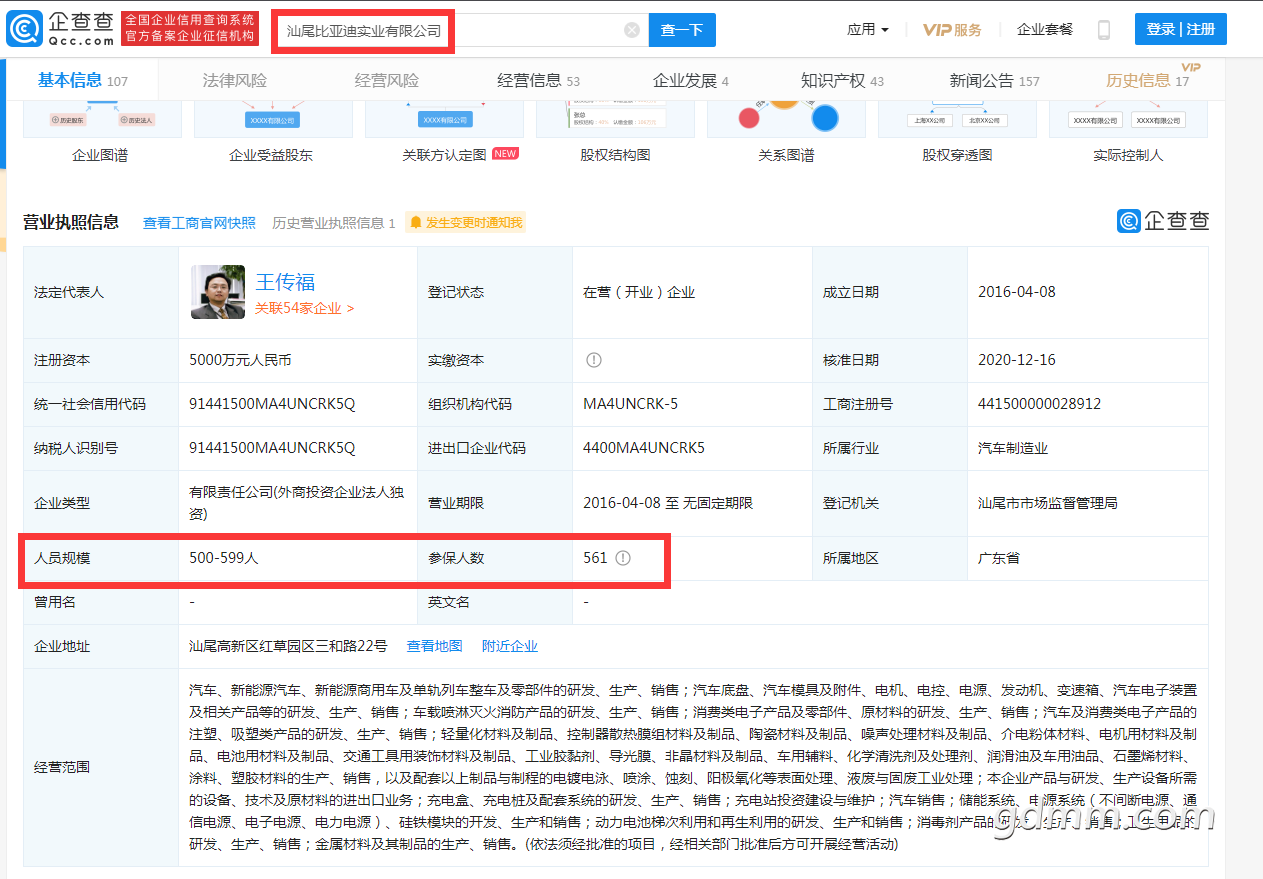Select founding date 2016-04-08

1017,292
